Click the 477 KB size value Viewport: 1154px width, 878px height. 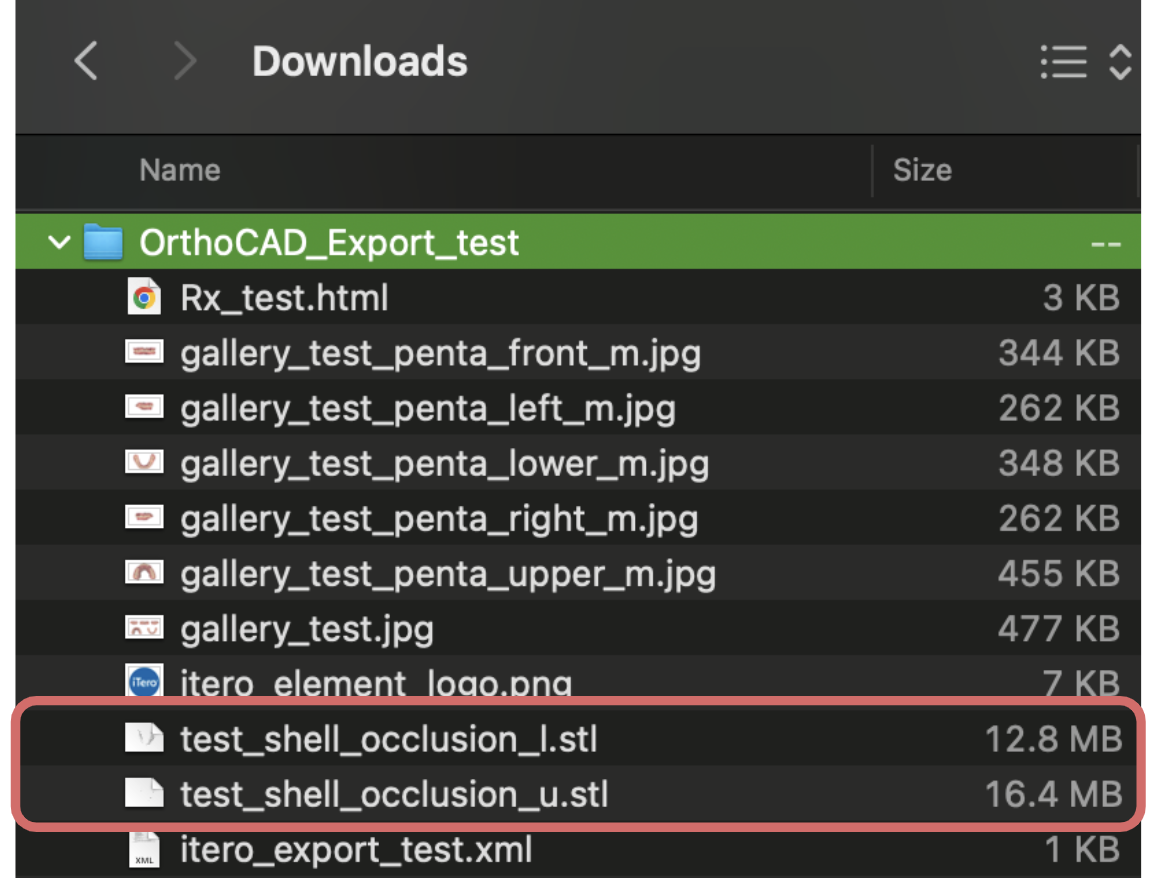1059,629
